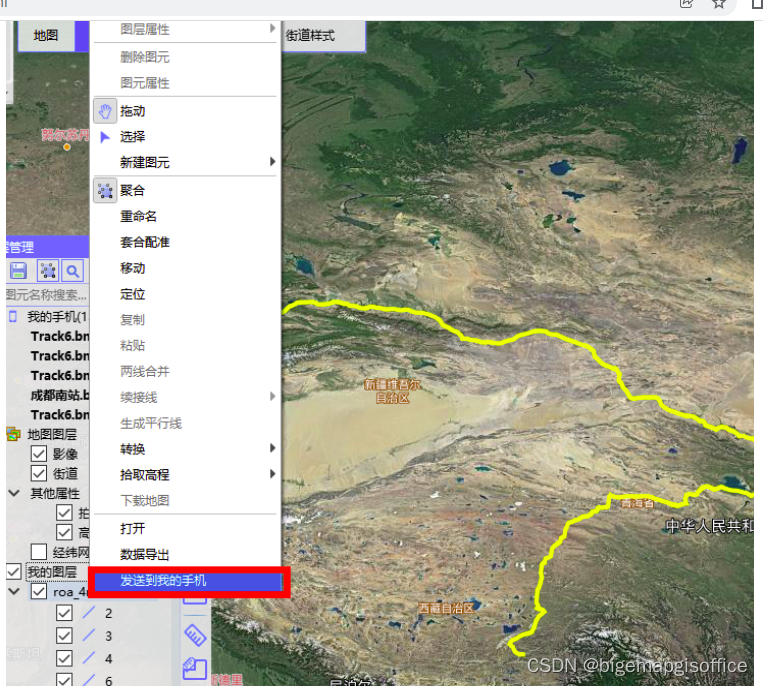Click the cluster icon beside 聚合

[x=105, y=190]
